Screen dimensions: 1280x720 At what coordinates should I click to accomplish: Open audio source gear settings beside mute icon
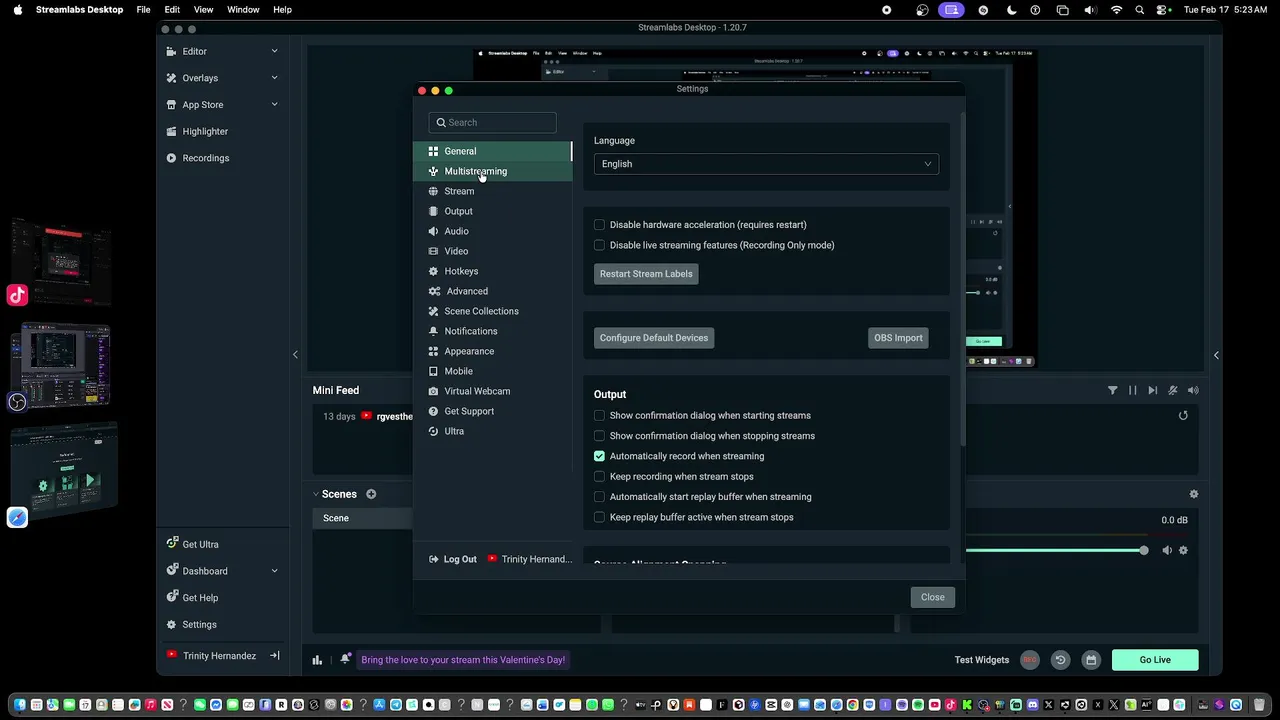(x=1183, y=550)
